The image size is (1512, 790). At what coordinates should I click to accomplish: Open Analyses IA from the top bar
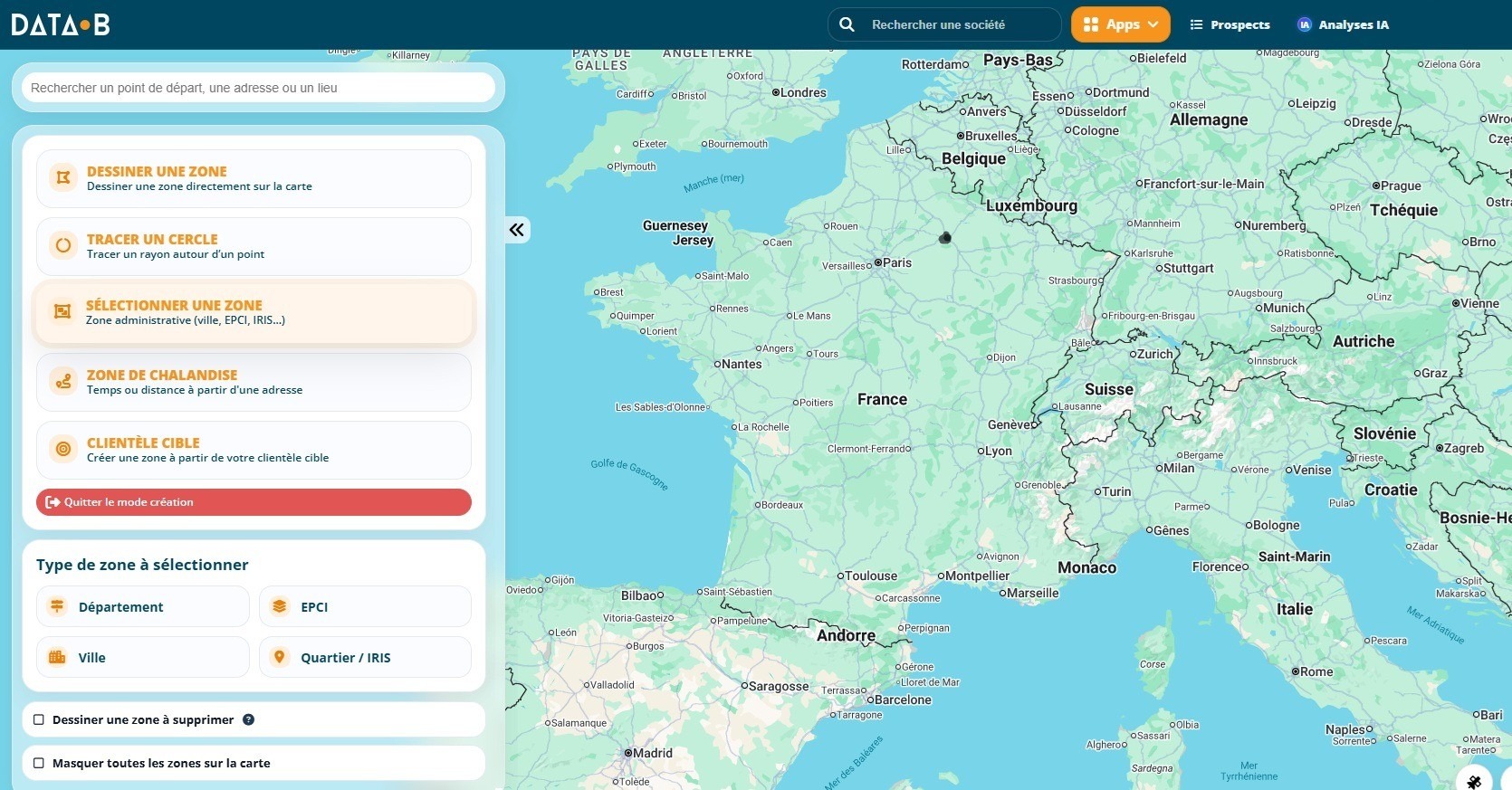pyautogui.click(x=1343, y=24)
